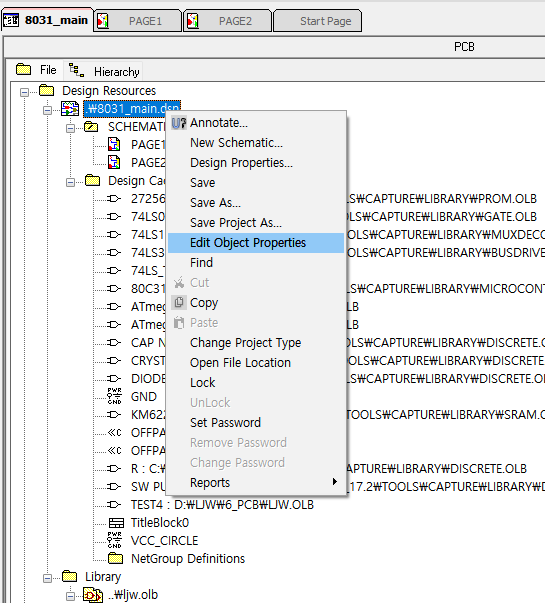Switch to the Start Page tab

[317, 21]
